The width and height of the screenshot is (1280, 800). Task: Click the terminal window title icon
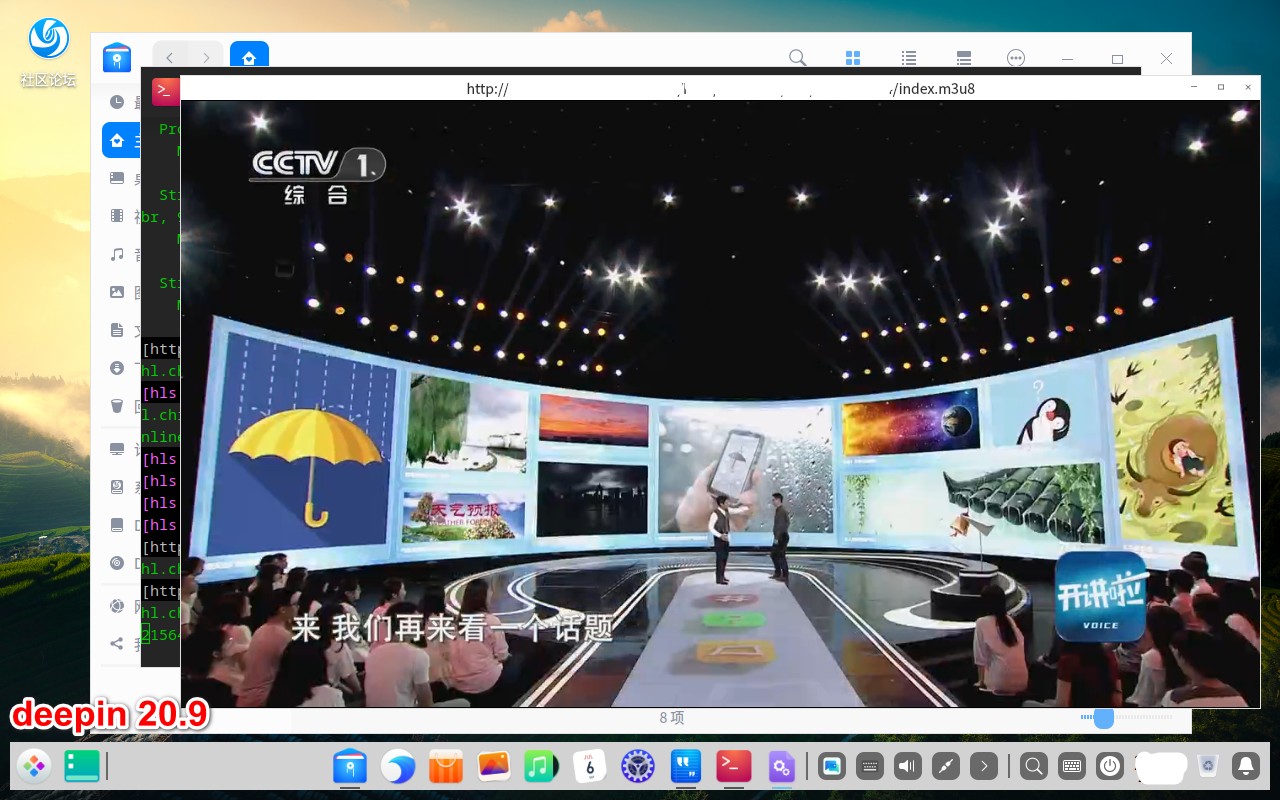coord(164,90)
